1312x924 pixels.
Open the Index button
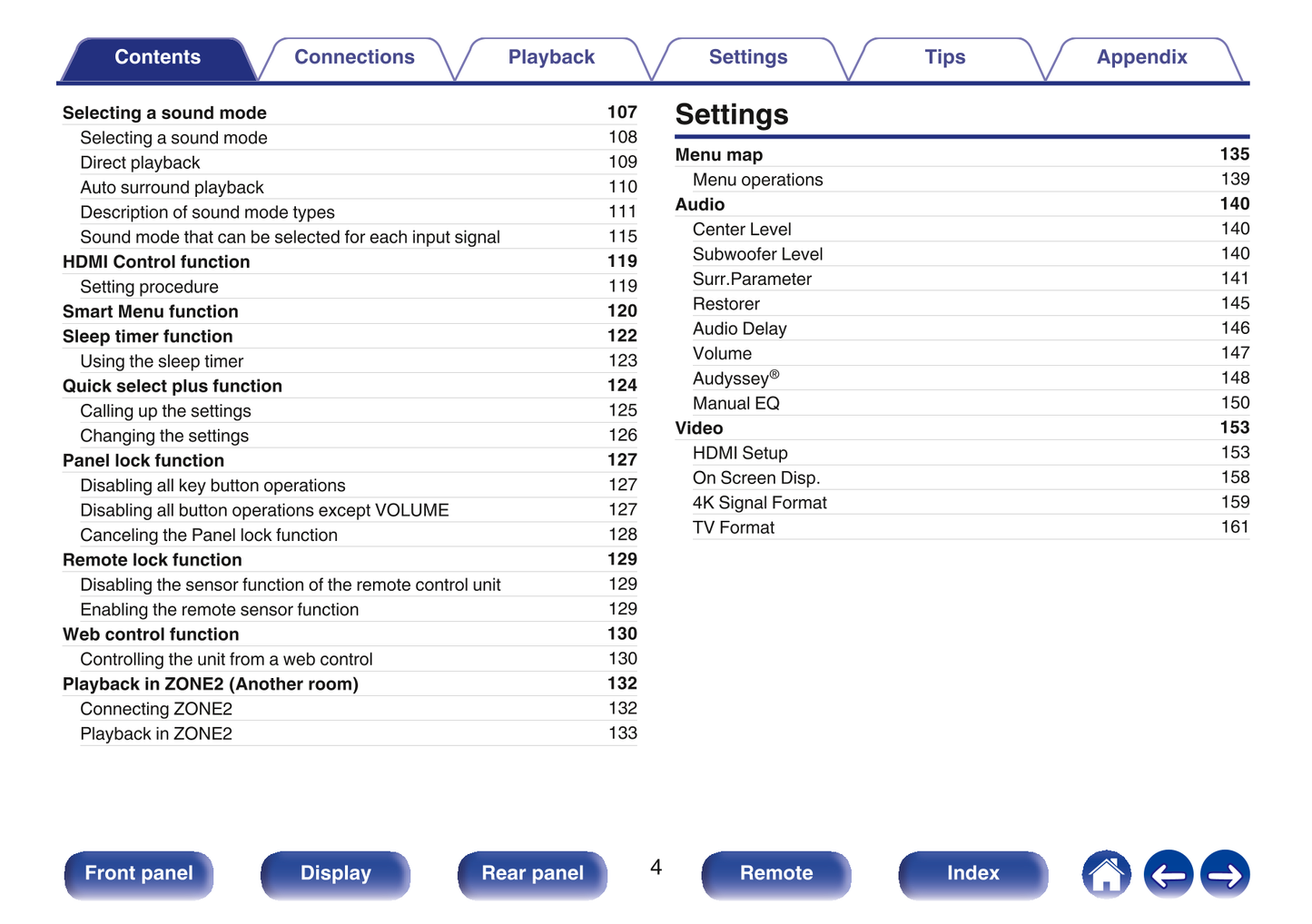972,873
